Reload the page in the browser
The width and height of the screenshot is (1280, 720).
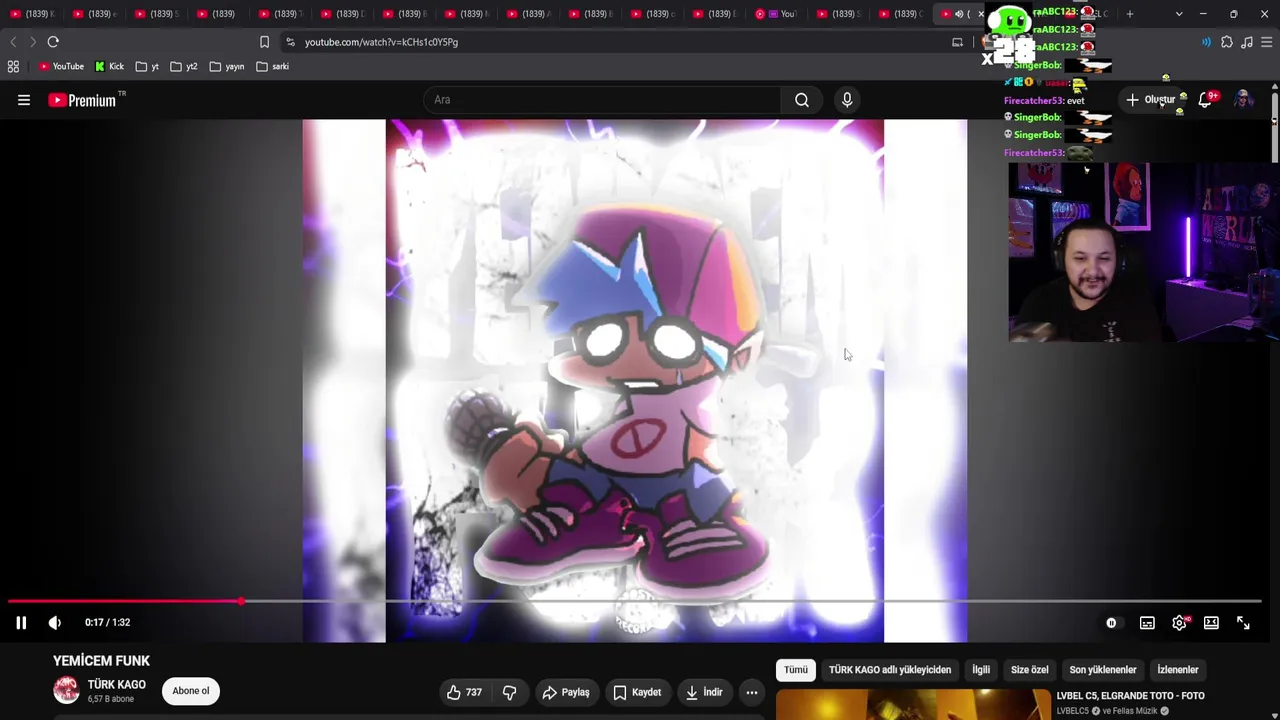[x=53, y=42]
